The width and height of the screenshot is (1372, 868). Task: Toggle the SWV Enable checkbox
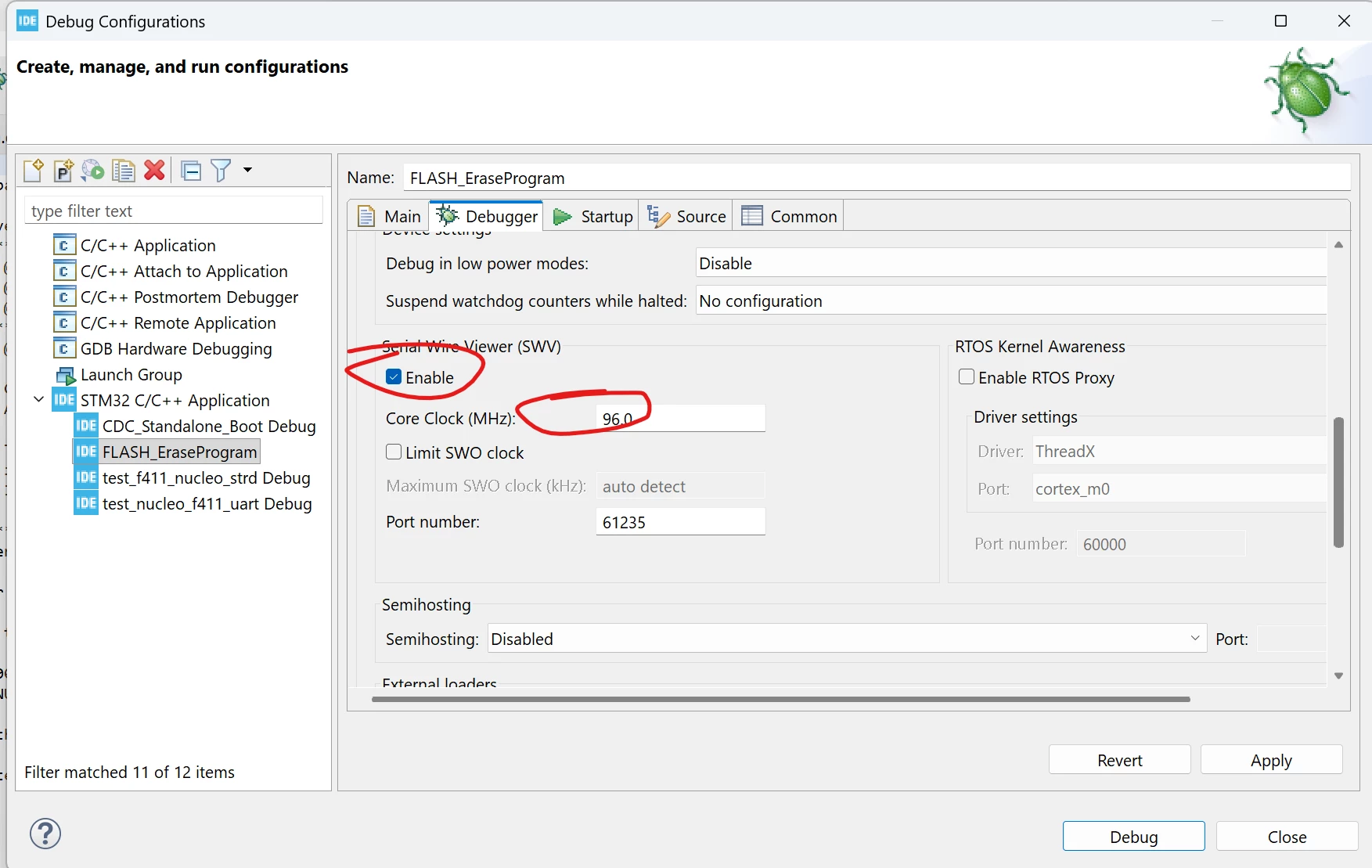click(394, 377)
